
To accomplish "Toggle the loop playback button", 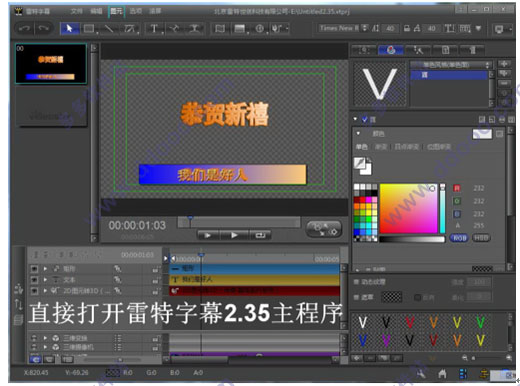I will pyautogui.click(x=260, y=235).
